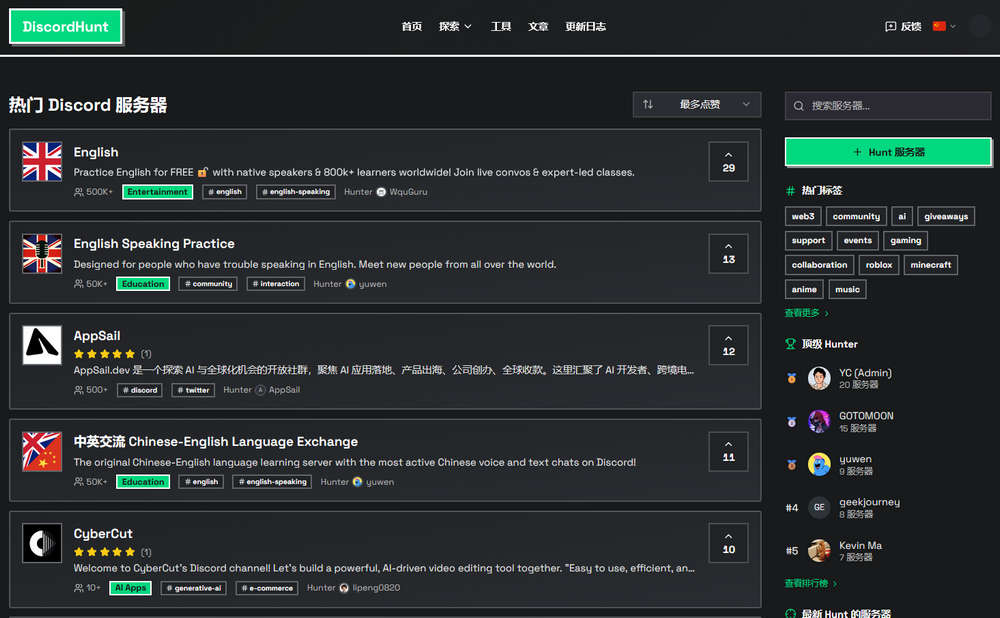The width and height of the screenshot is (1000, 618).
Task: Click lipeng0820 hunter avatar on CyberCut card
Action: (344, 588)
